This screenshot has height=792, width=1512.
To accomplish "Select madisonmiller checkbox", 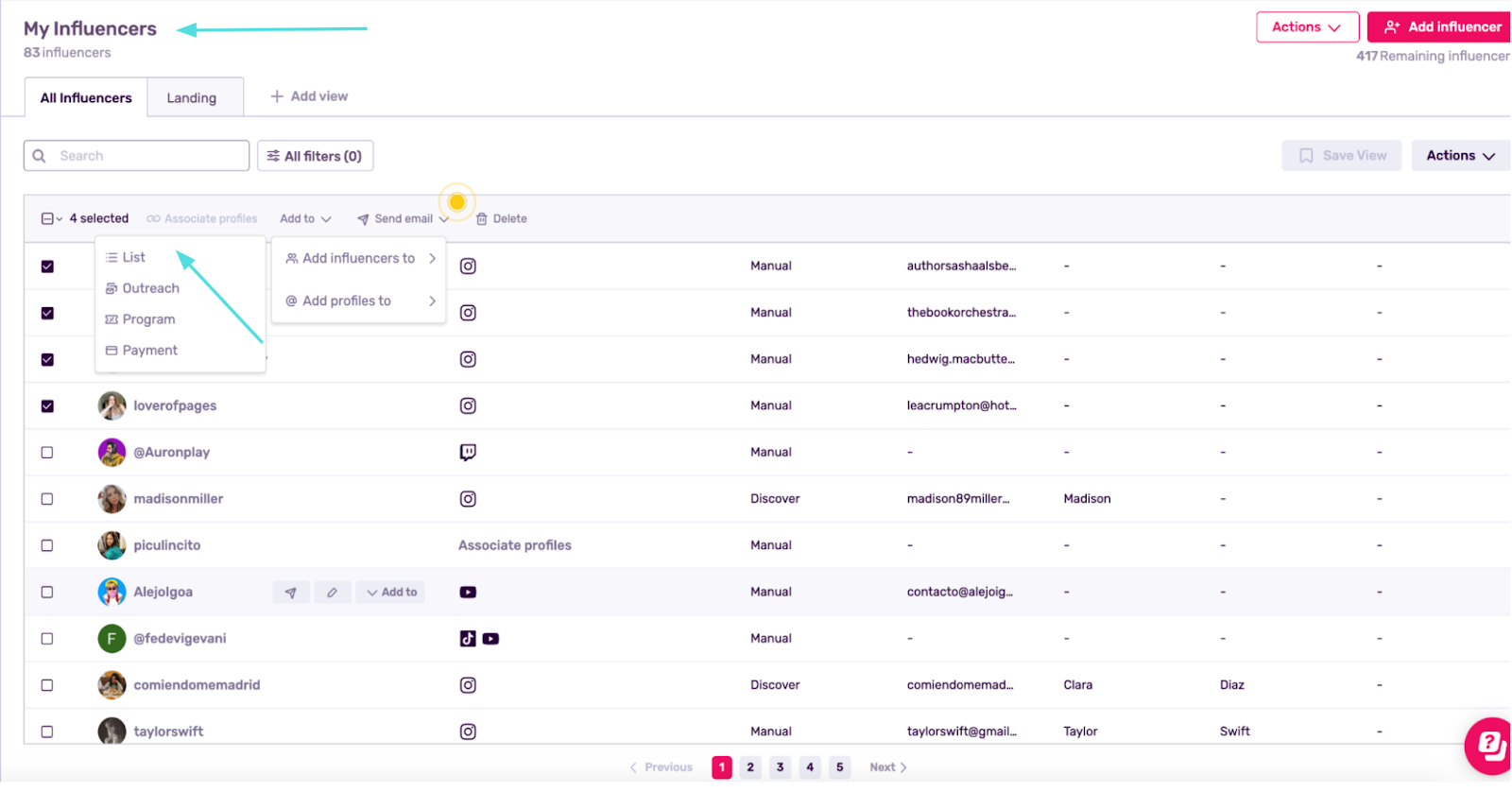I will (47, 499).
